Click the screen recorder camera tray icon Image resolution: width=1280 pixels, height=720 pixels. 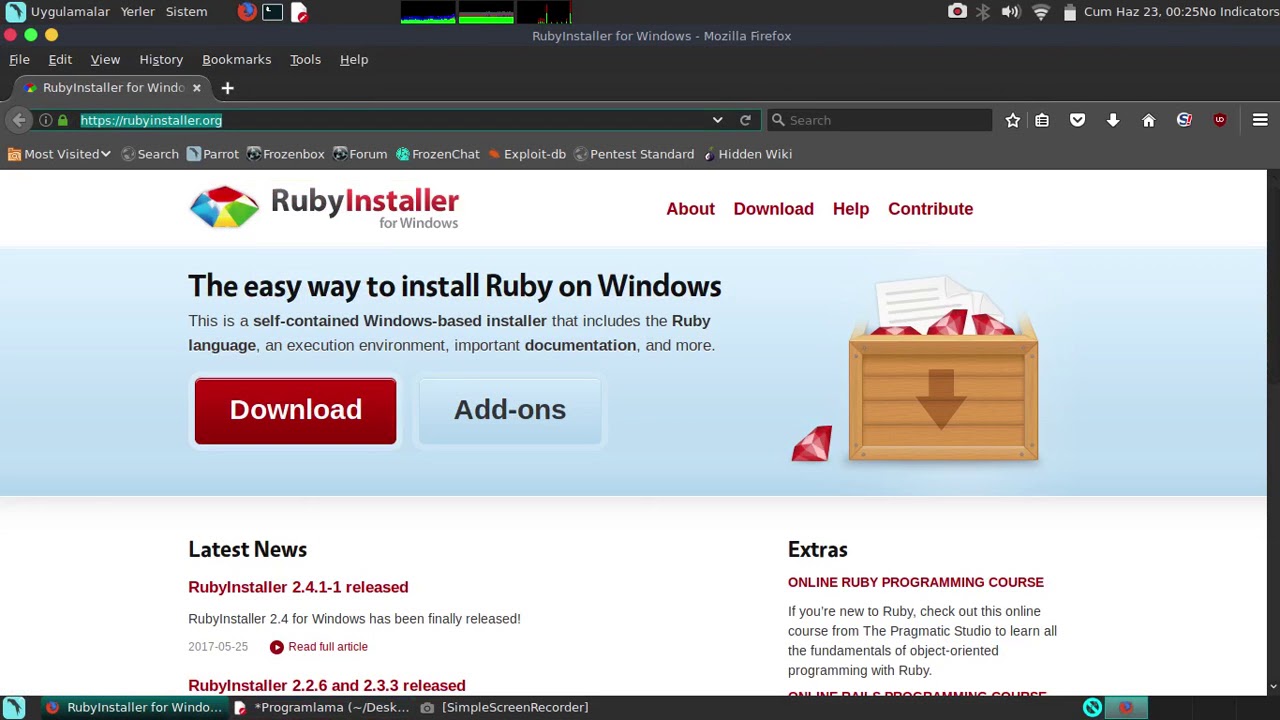[x=957, y=12]
